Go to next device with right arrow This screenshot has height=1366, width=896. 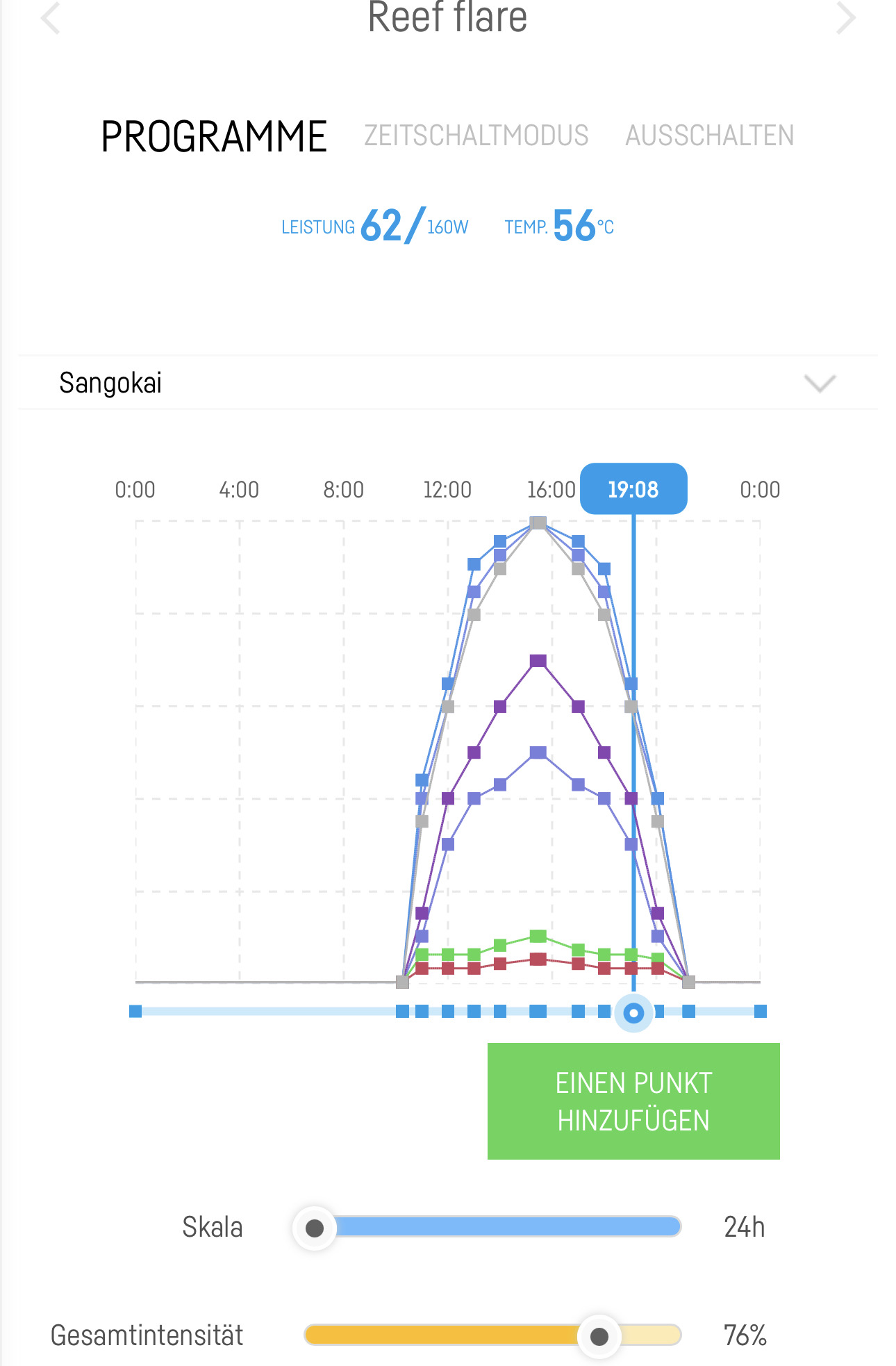point(845,18)
